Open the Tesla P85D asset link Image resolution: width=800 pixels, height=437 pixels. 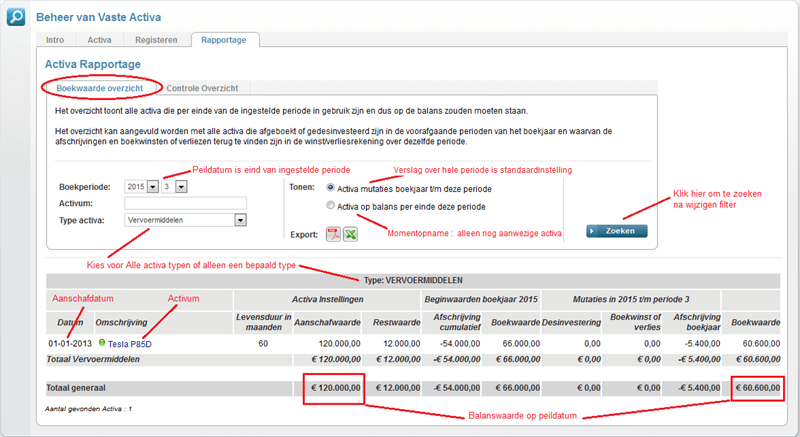[x=130, y=344]
